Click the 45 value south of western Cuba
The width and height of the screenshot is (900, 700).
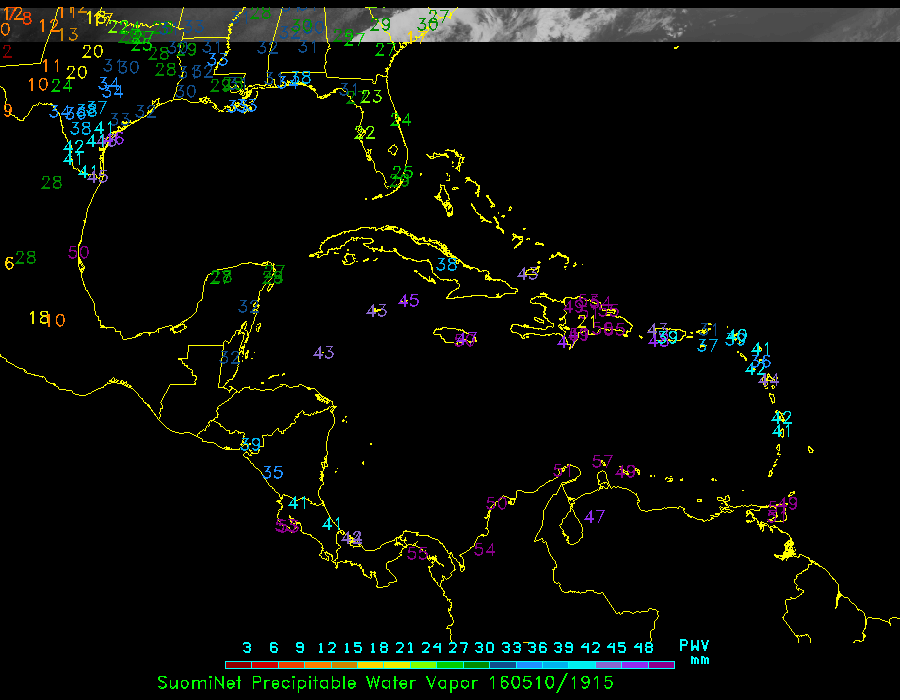[408, 300]
